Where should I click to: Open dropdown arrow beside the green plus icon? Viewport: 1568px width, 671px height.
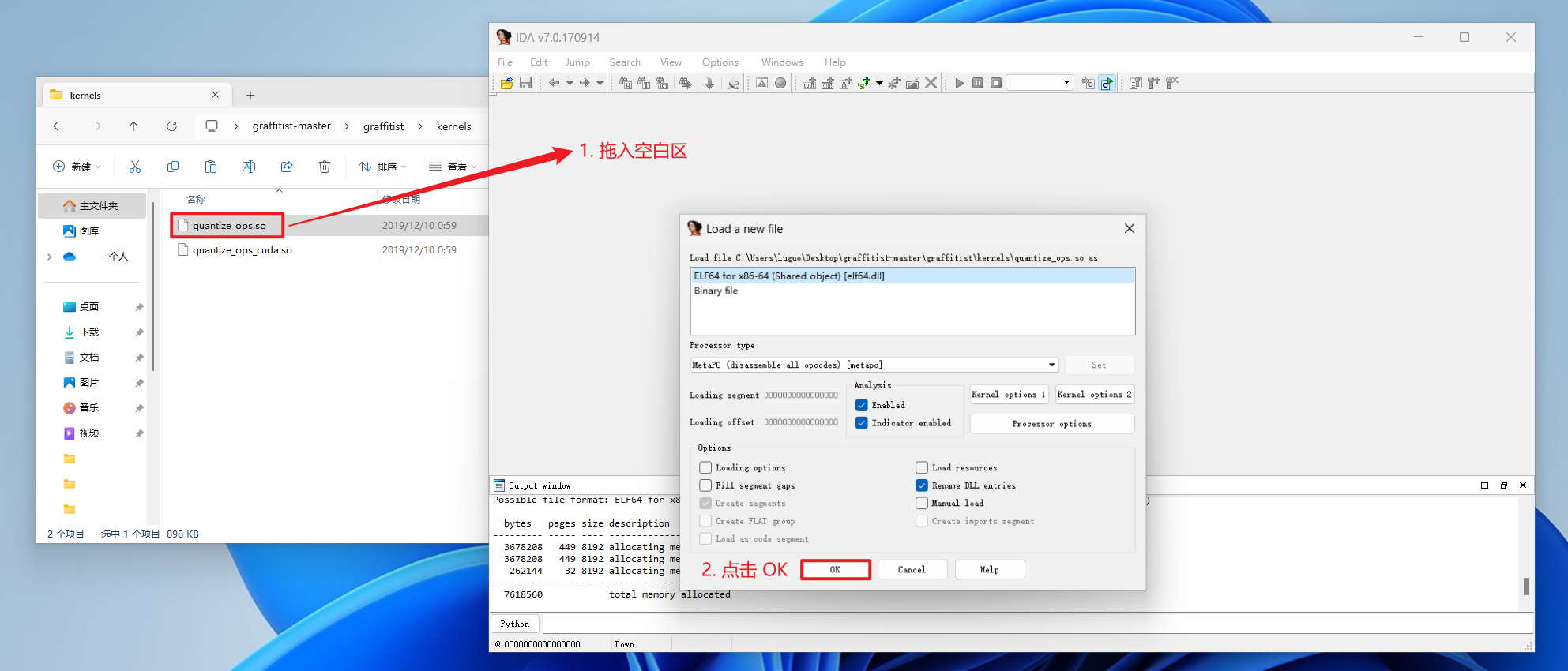879,83
